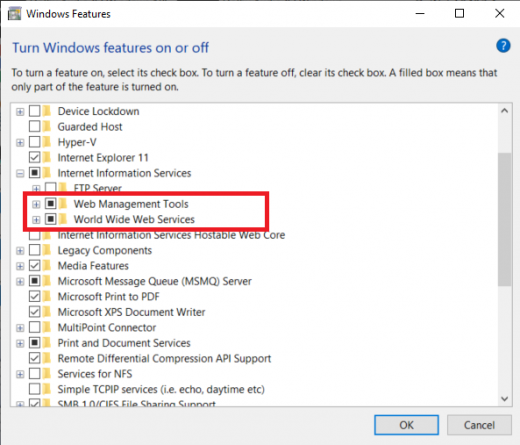The width and height of the screenshot is (520, 445).
Task: Enable the Guarded Host checkbox
Action: tap(35, 127)
